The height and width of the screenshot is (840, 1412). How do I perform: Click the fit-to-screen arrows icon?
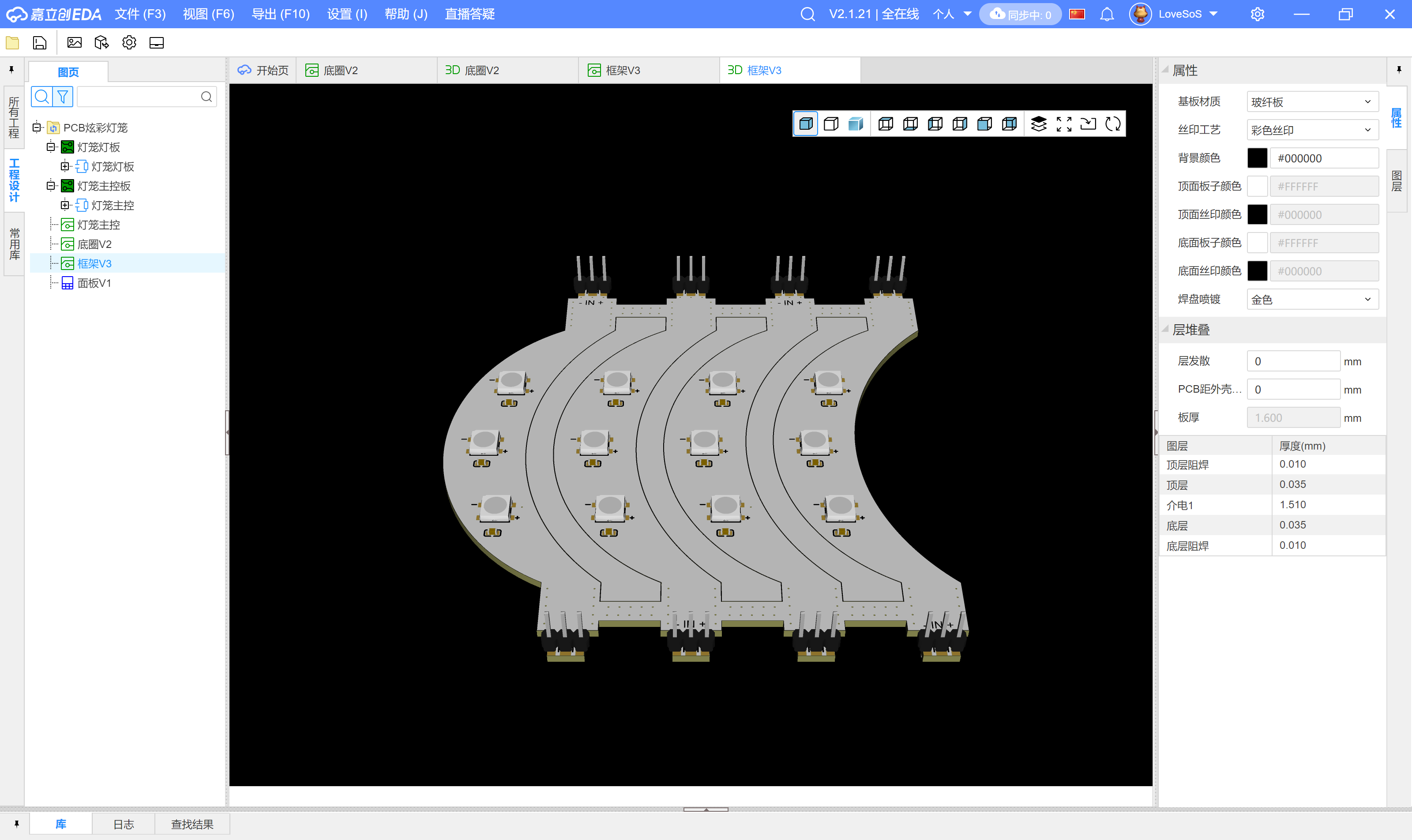1064,124
